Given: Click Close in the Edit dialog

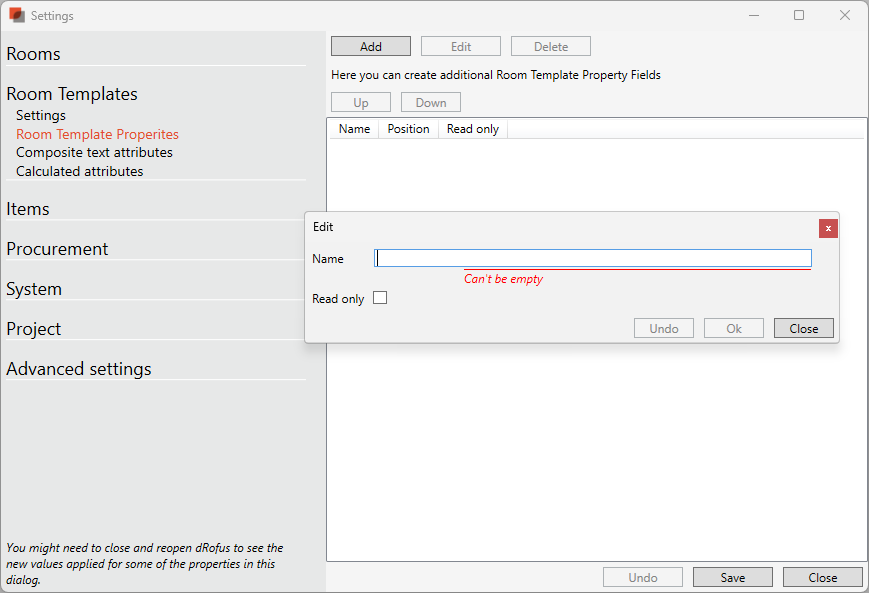Looking at the screenshot, I should 803,328.
